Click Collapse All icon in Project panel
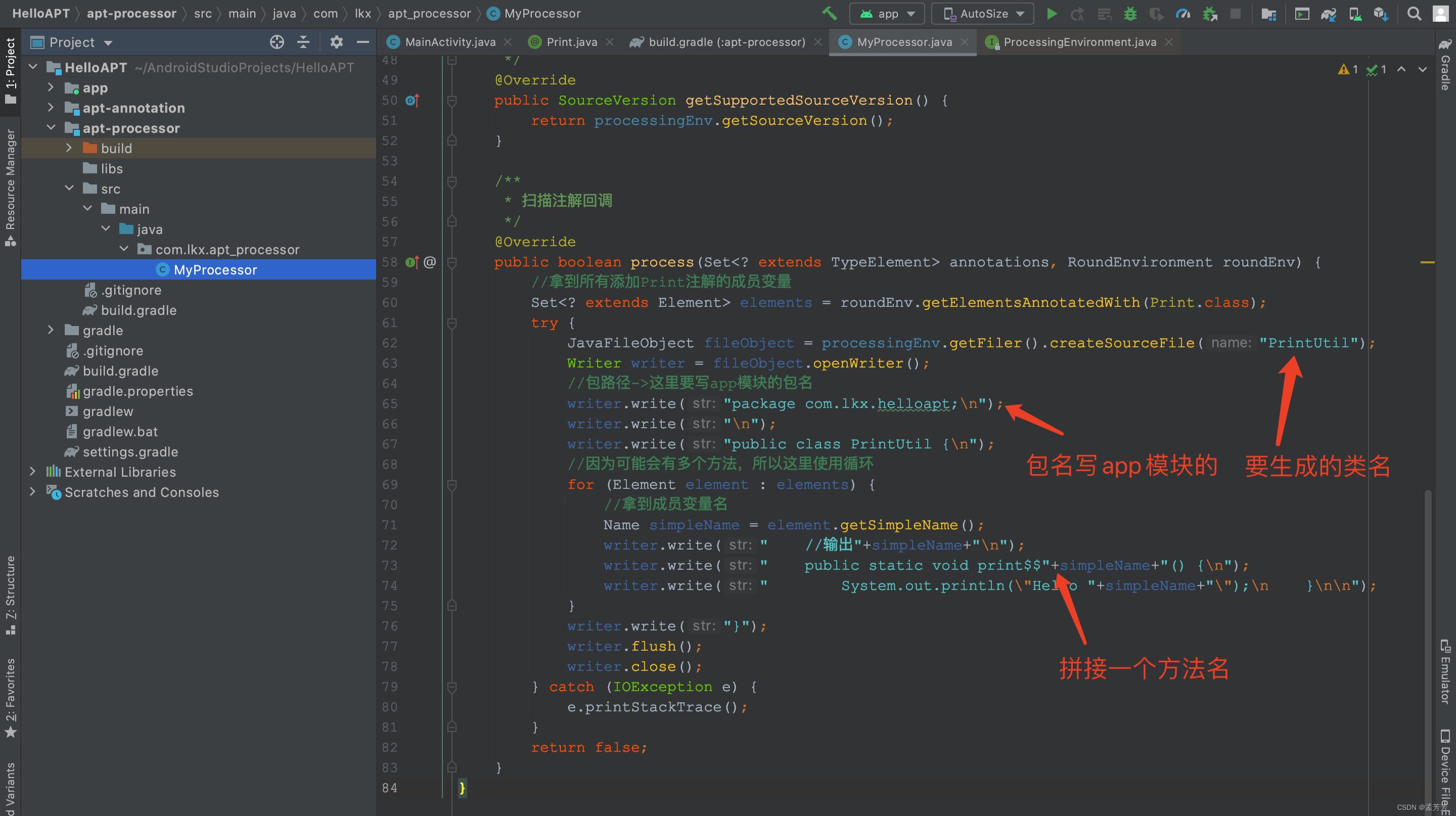 pos(303,42)
